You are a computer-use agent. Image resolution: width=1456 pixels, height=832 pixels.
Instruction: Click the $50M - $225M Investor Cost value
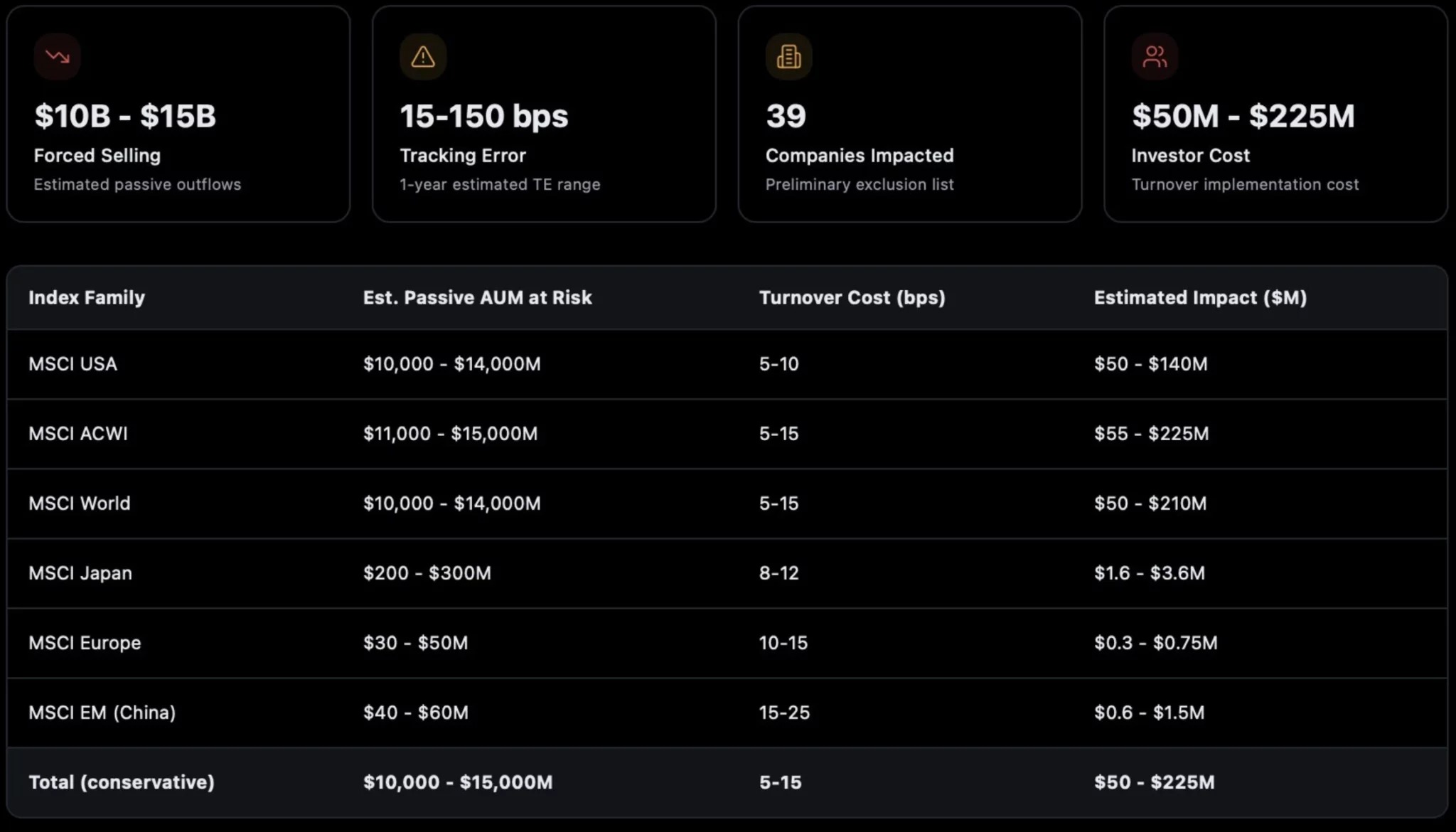click(x=1243, y=116)
